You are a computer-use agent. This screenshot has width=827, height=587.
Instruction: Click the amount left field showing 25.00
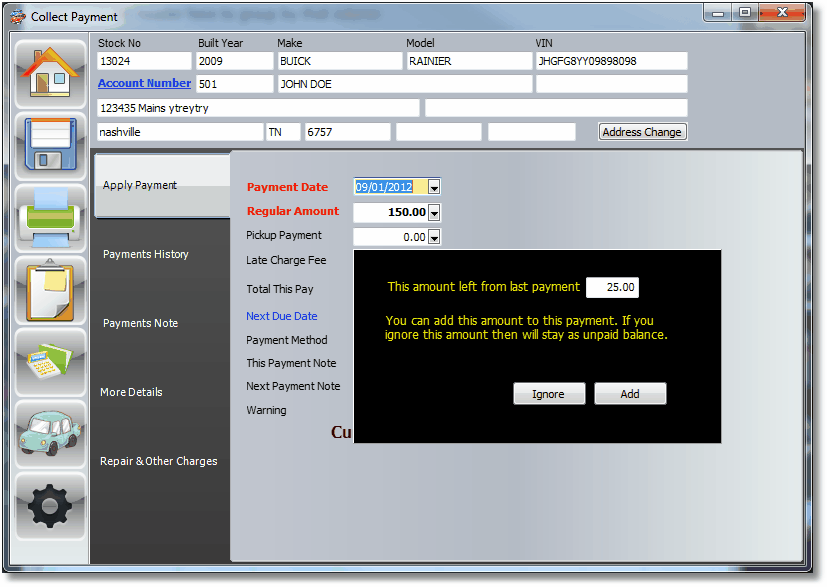tap(611, 287)
